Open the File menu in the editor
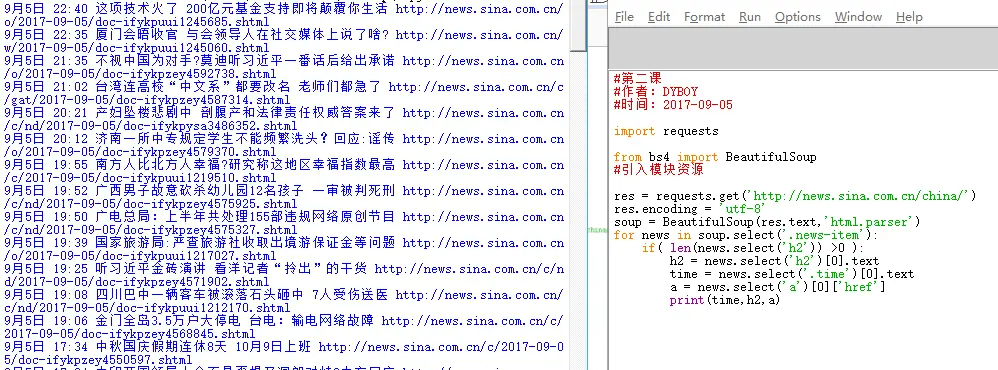Screen dimensions: 998x370 (624, 17)
